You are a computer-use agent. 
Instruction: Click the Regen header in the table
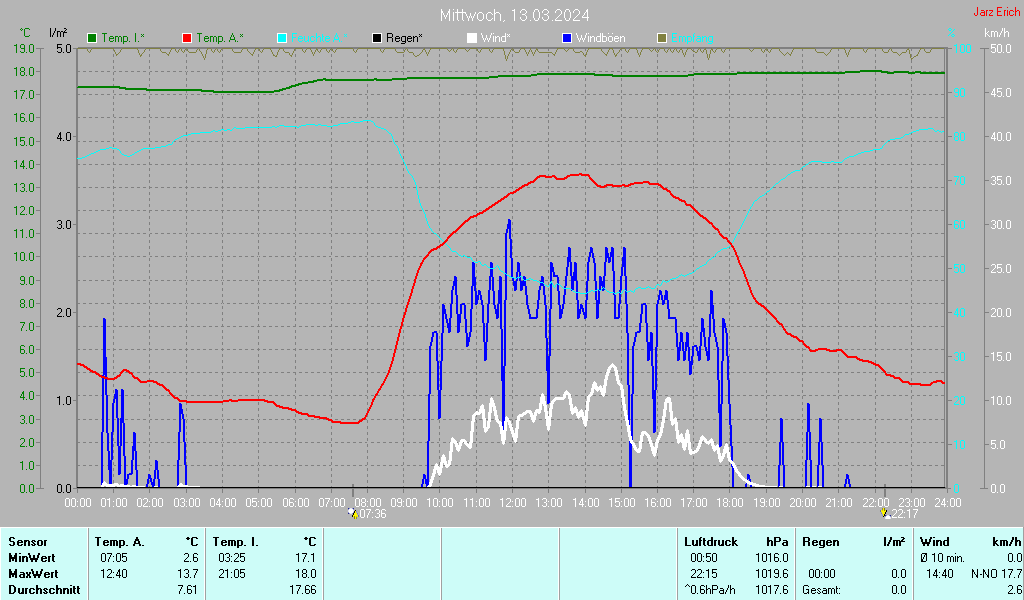pyautogui.click(x=821, y=541)
